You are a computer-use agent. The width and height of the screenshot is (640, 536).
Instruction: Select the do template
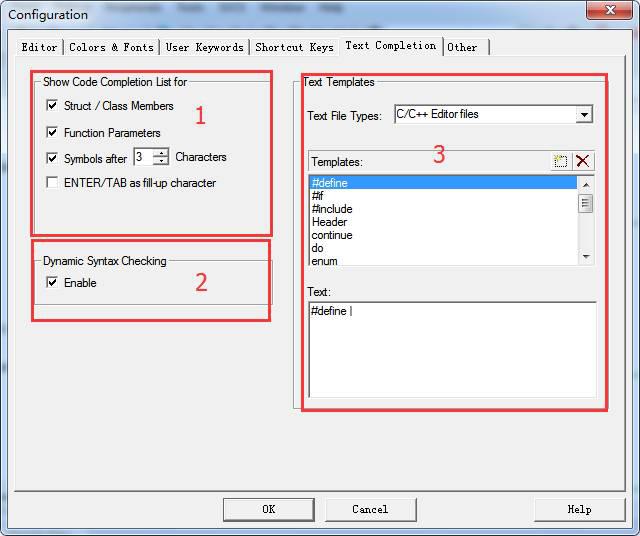[443, 248]
